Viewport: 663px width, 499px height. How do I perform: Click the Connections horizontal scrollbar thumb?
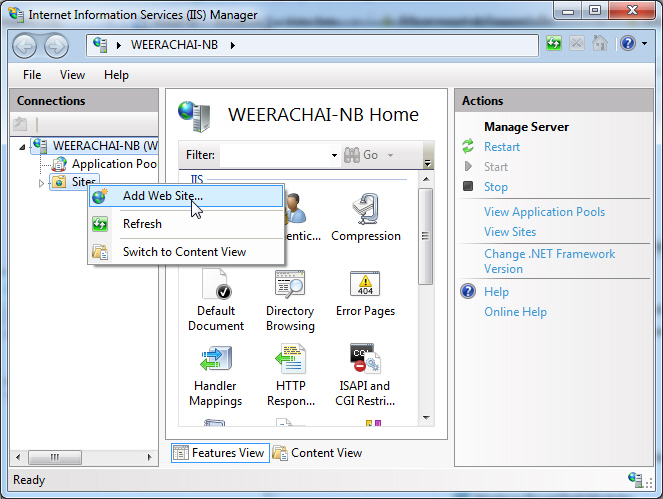tap(55, 457)
